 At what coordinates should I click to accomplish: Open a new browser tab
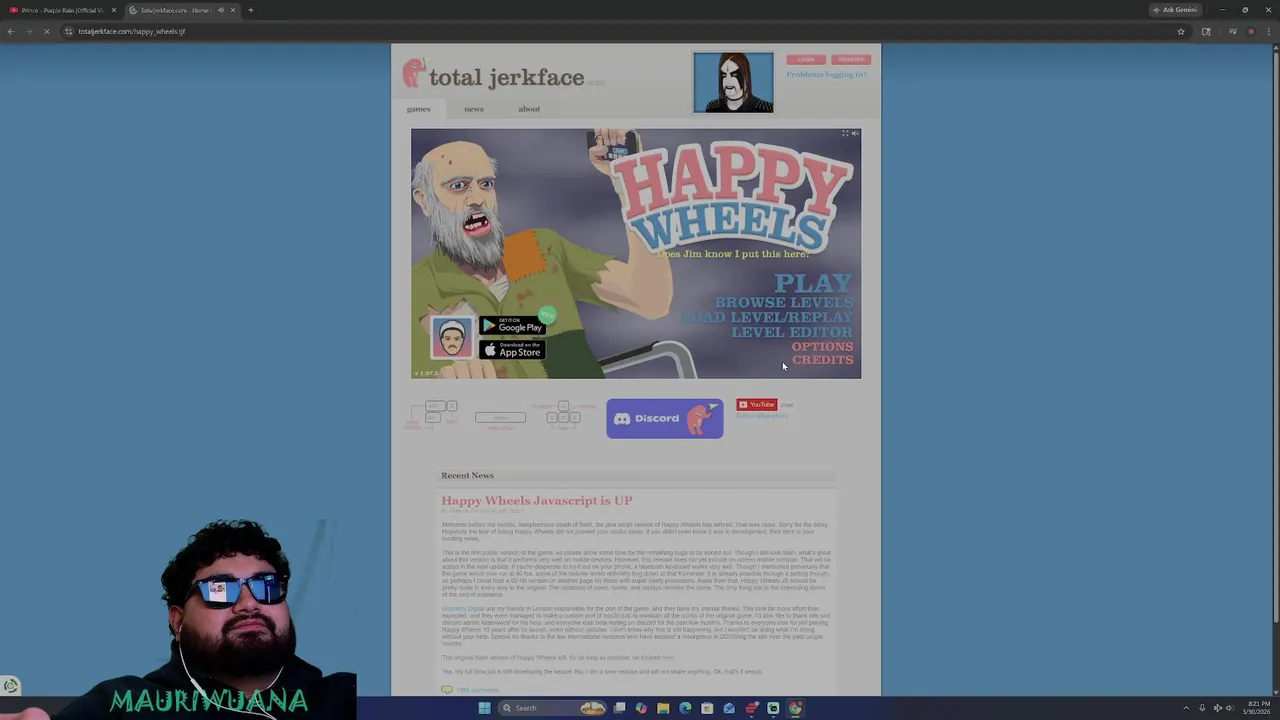[x=251, y=10]
